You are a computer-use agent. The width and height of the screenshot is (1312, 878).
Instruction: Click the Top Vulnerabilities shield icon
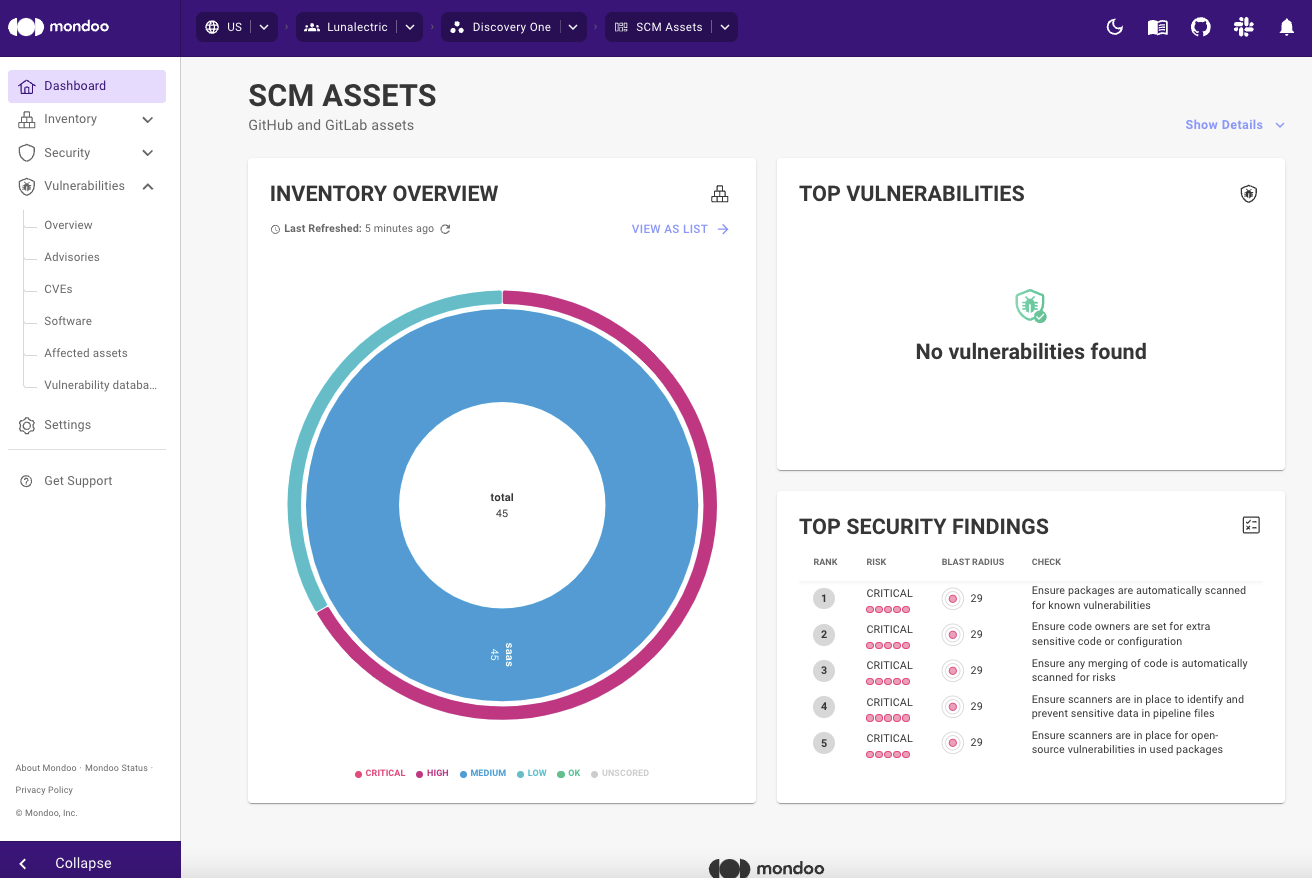point(1249,194)
